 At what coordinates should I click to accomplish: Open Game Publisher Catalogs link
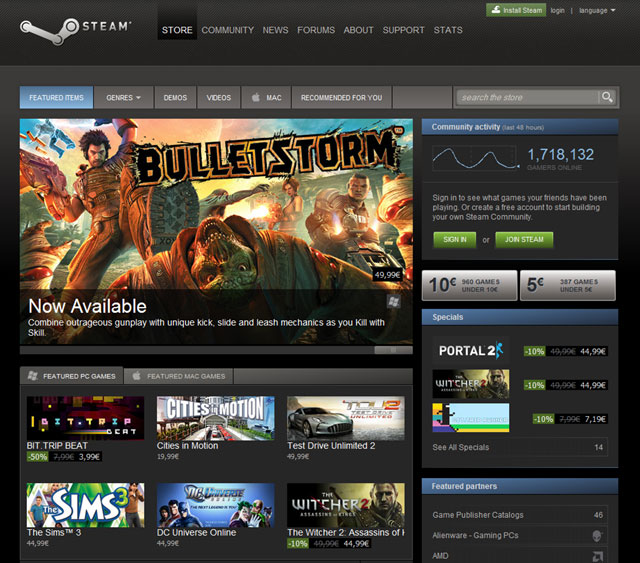[520, 515]
